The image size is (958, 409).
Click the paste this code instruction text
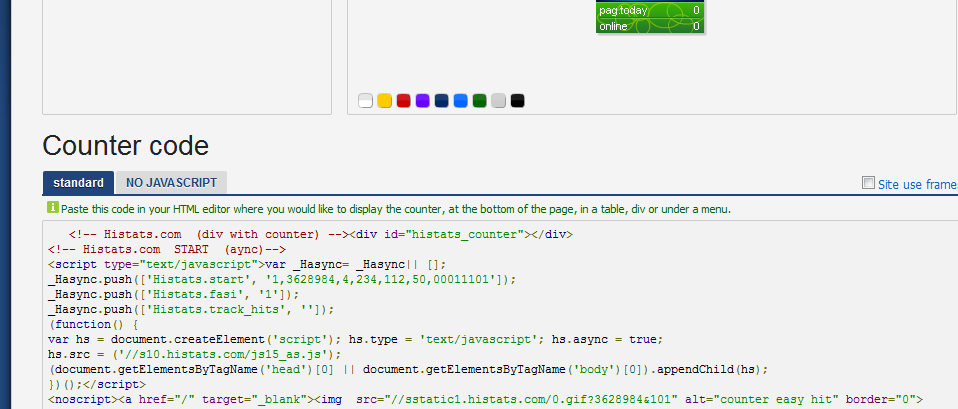pyautogui.click(x=396, y=209)
